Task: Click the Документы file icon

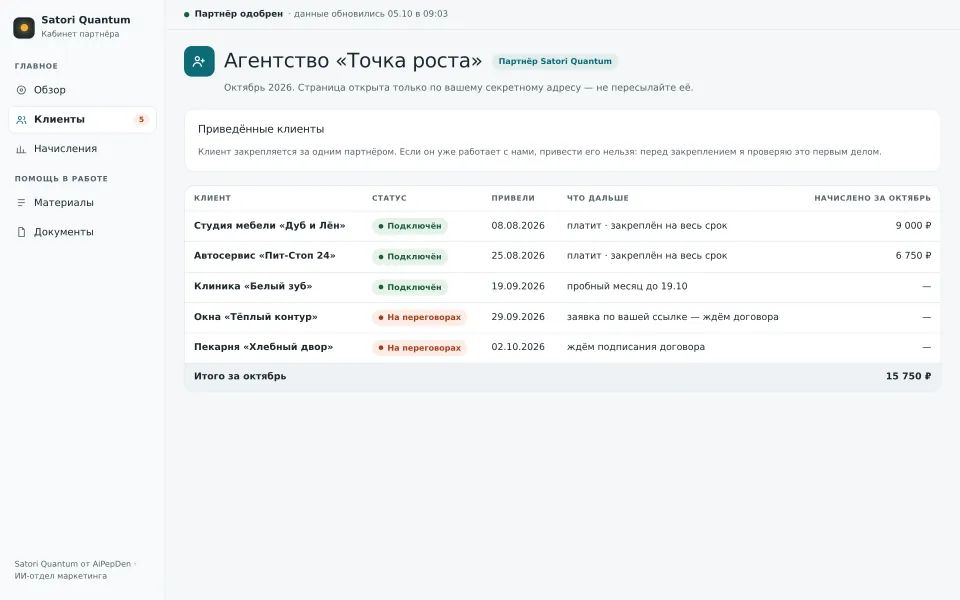Action: pyautogui.click(x=21, y=232)
